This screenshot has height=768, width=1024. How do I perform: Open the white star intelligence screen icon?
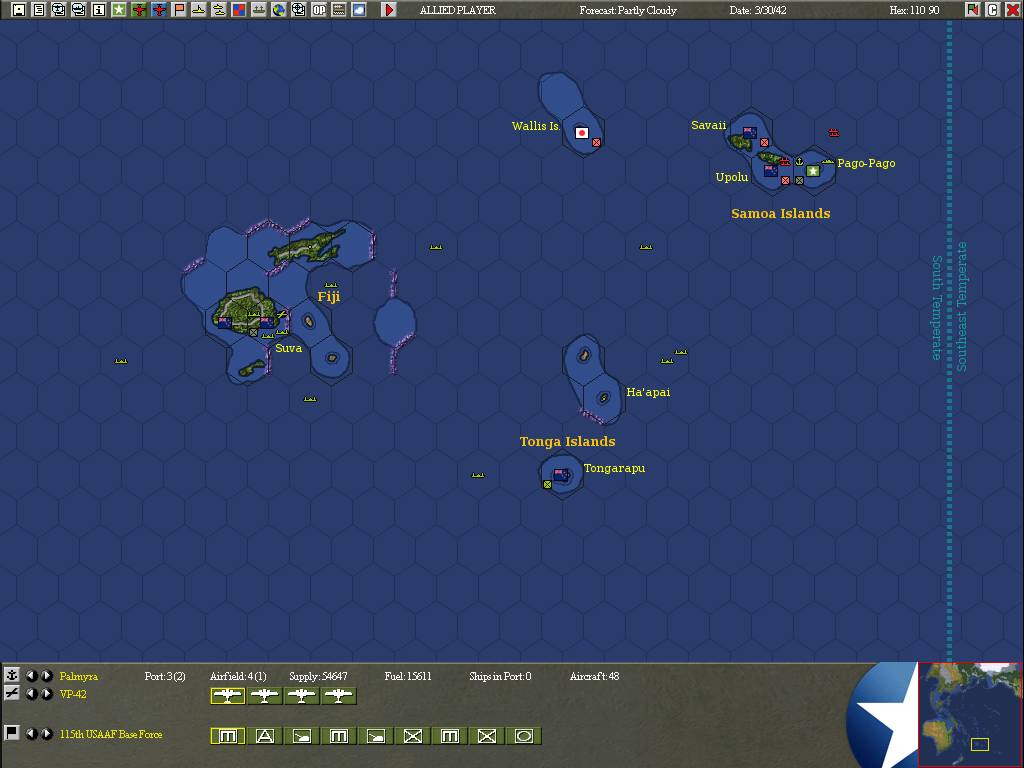click(118, 10)
